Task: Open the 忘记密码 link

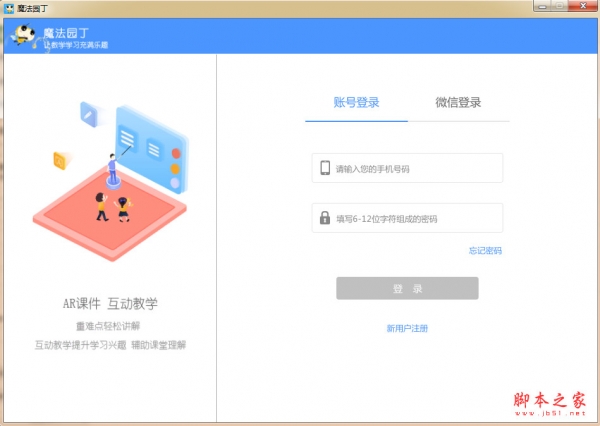Action: [x=485, y=251]
